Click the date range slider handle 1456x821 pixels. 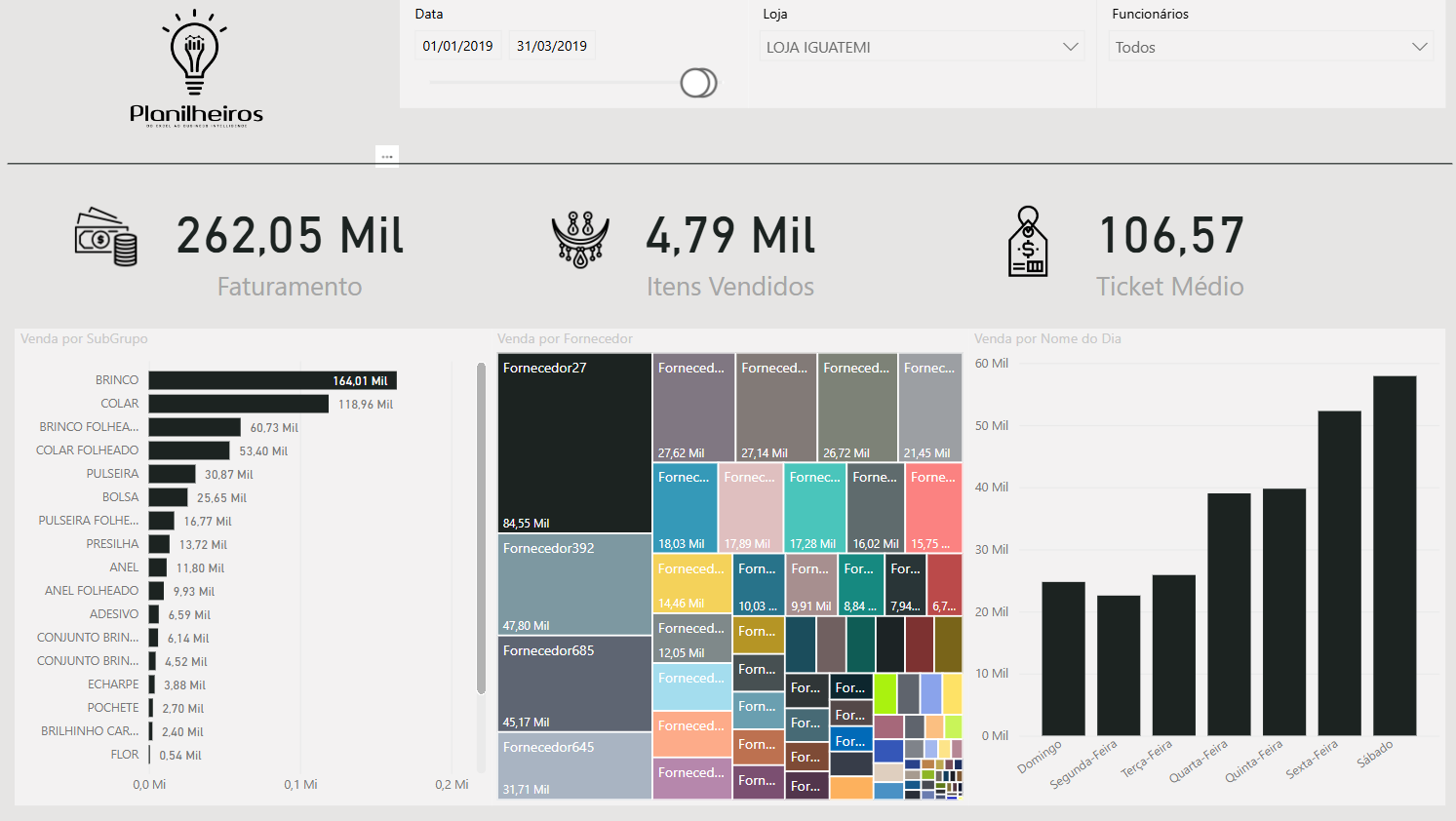pos(698,83)
